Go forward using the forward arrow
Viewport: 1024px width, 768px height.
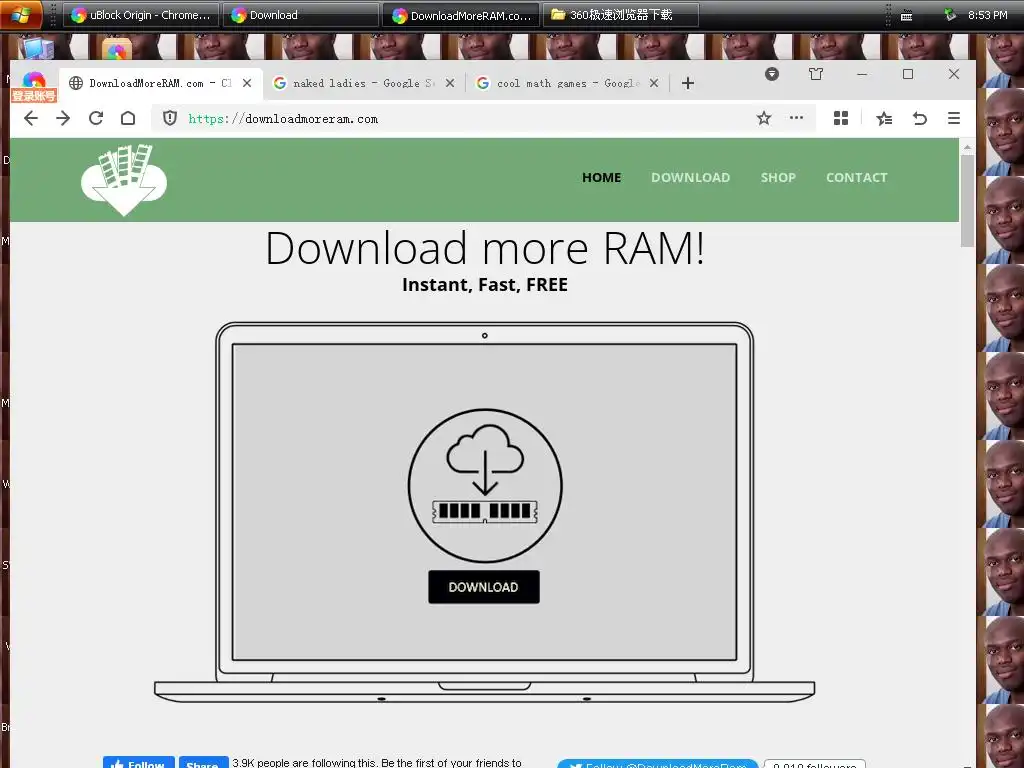click(63, 118)
